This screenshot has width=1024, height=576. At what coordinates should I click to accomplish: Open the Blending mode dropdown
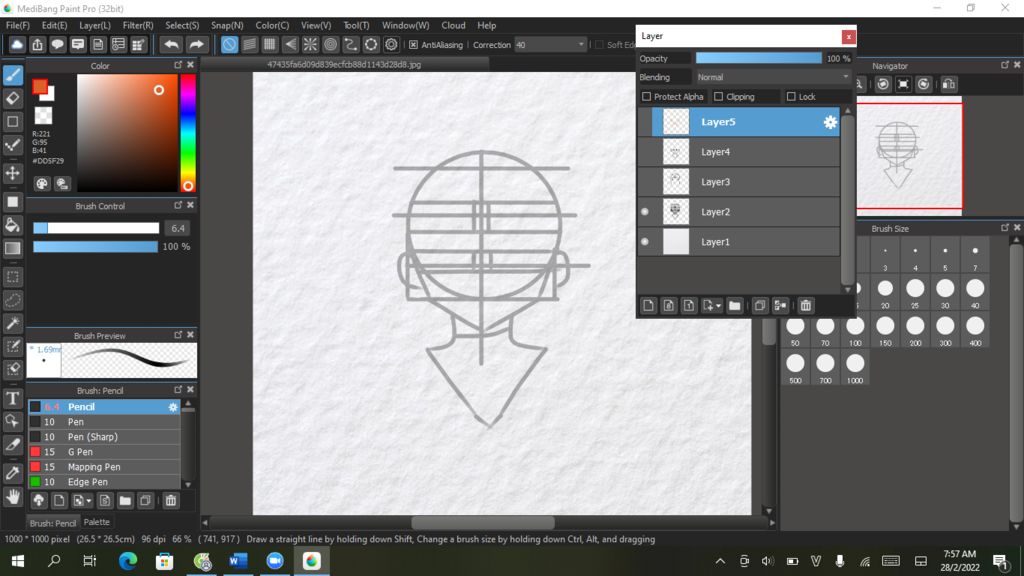[x=773, y=77]
